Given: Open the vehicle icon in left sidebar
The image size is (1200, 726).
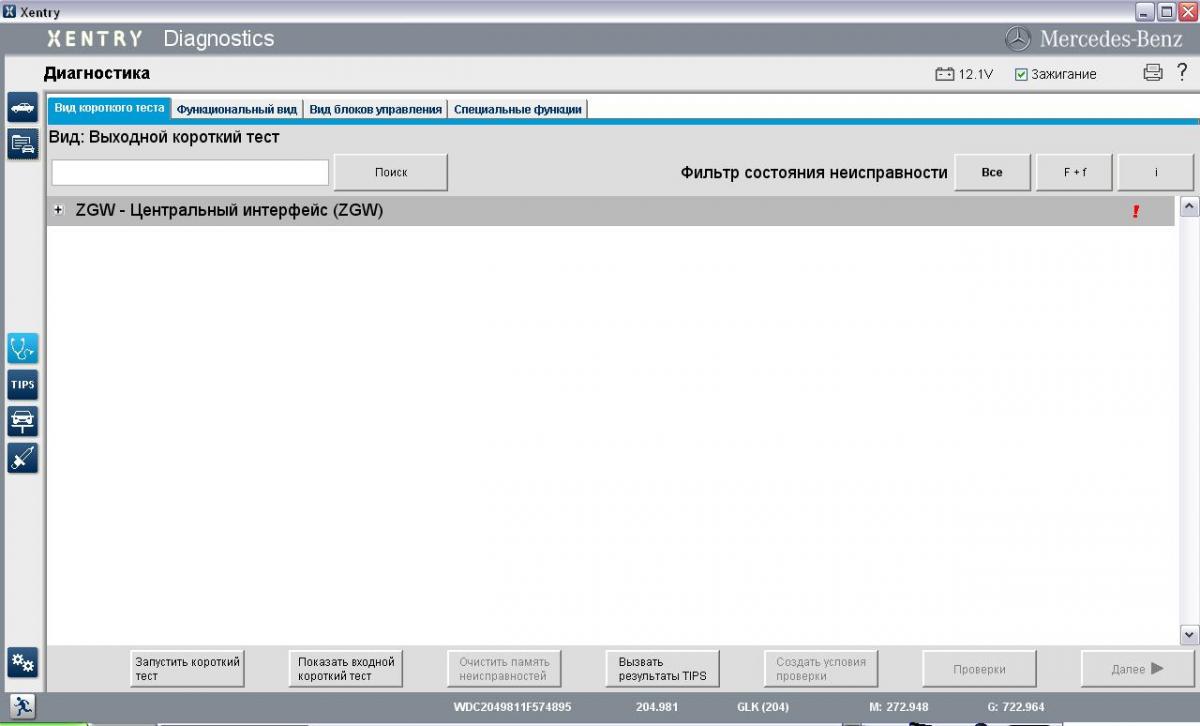Looking at the screenshot, I should point(22,108).
